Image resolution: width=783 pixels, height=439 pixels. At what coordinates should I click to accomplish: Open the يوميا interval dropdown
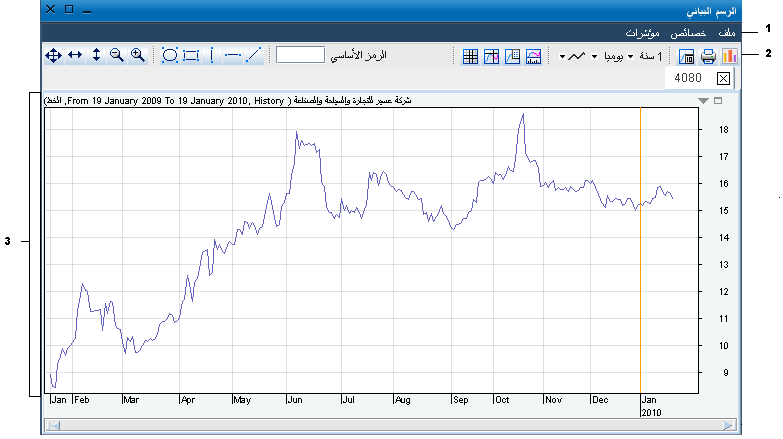click(595, 56)
